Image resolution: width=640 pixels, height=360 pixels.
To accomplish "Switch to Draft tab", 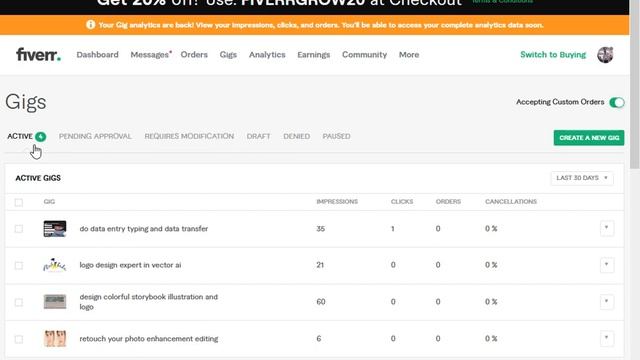I will click(x=258, y=136).
